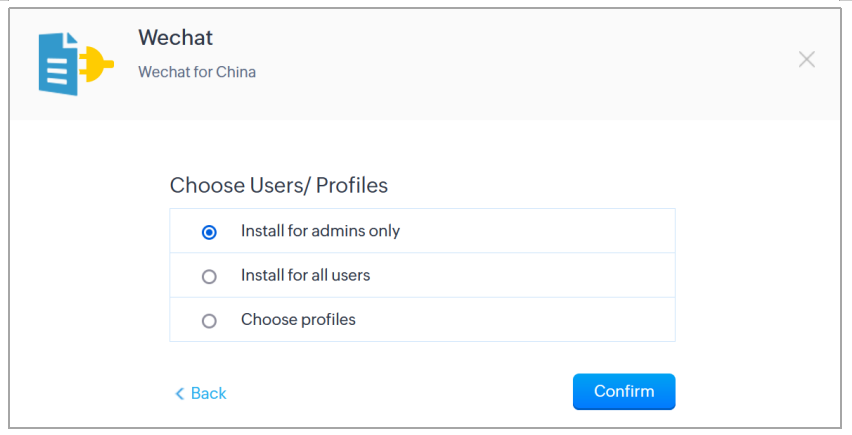852x435 pixels.
Task: Click the left chevron beside Back
Action: (x=180, y=394)
